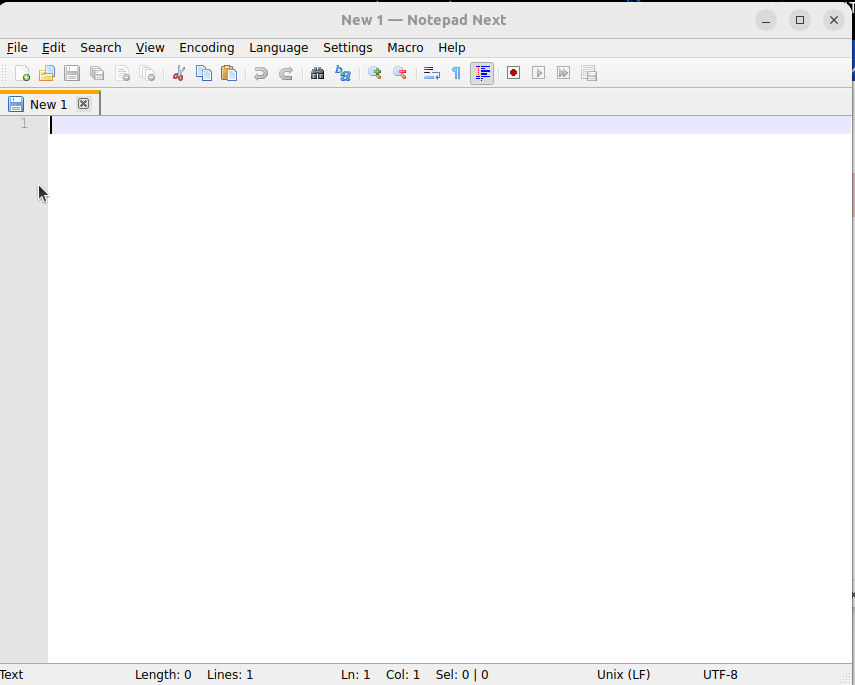Click Lines: 1 in status bar
Screen dimensions: 855x685
[230, 675]
